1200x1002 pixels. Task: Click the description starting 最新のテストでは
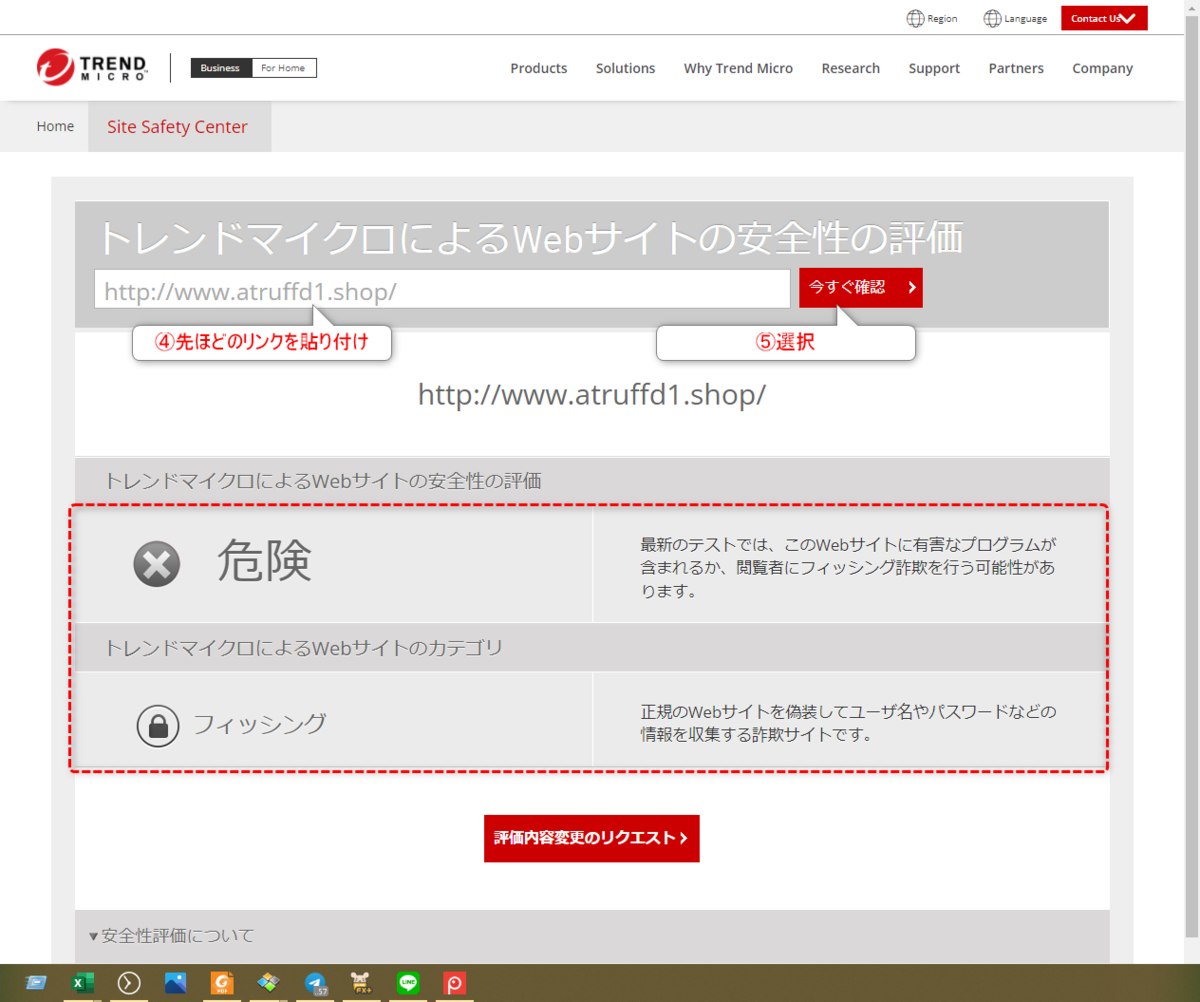pyautogui.click(x=848, y=568)
